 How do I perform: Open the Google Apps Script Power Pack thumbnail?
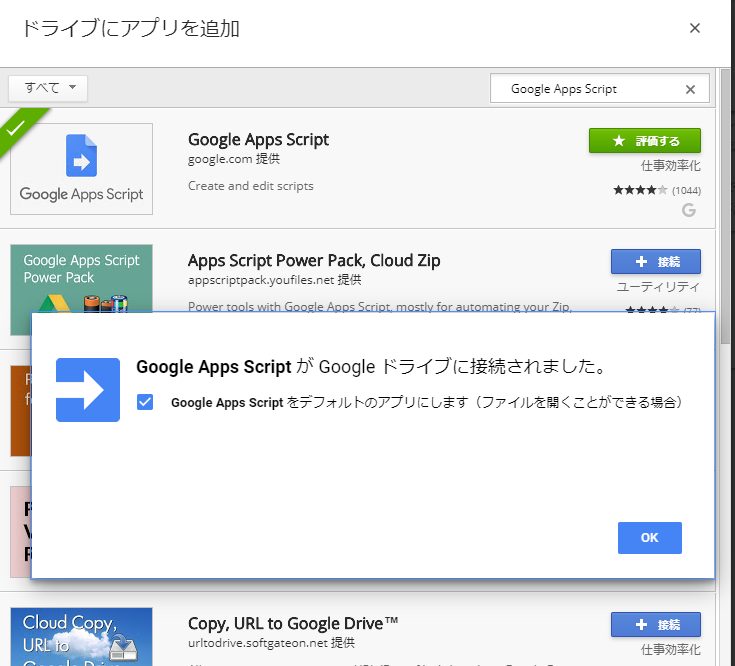82,277
